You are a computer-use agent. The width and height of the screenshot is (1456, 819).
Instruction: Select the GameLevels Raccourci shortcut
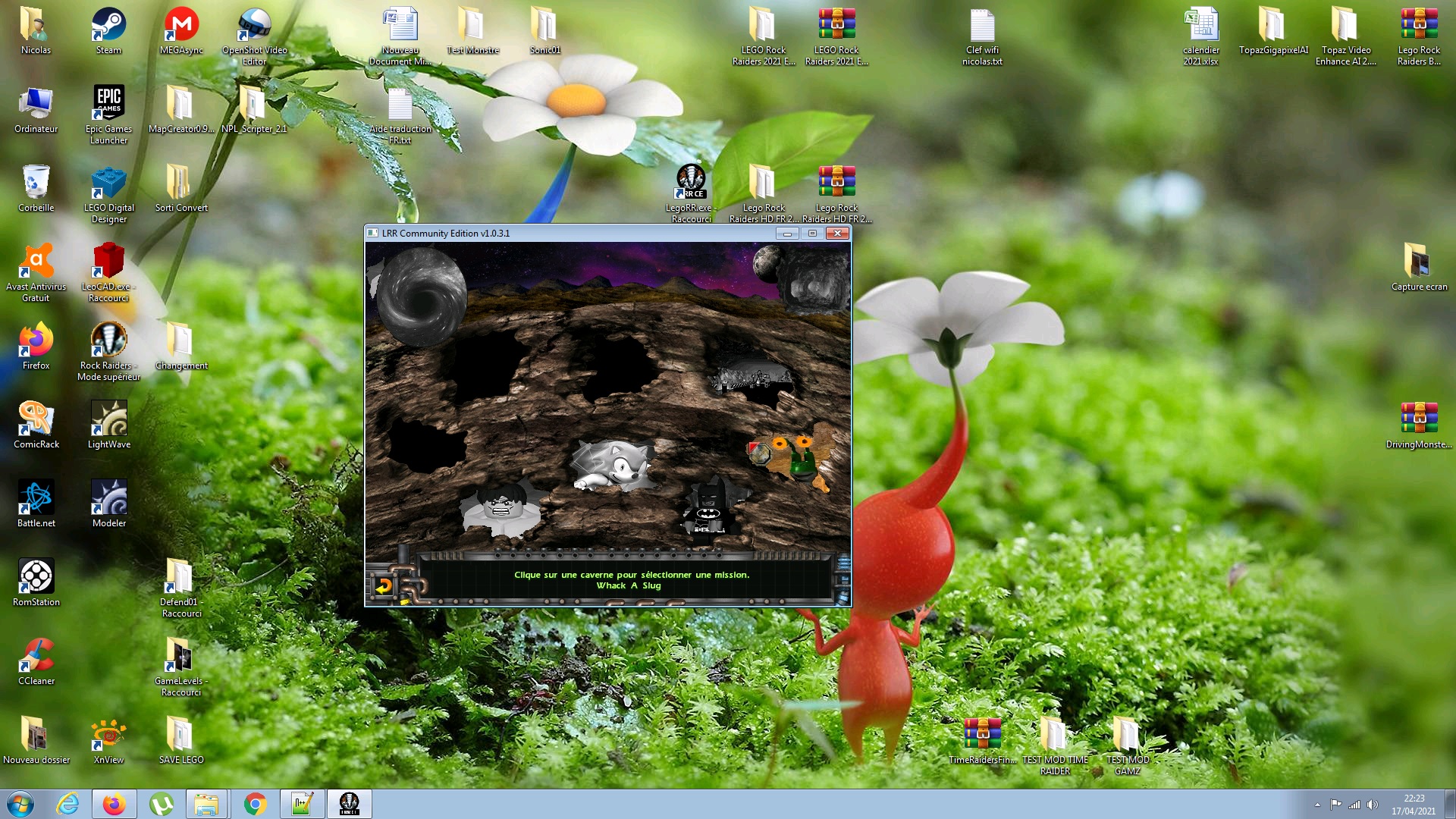click(x=181, y=667)
